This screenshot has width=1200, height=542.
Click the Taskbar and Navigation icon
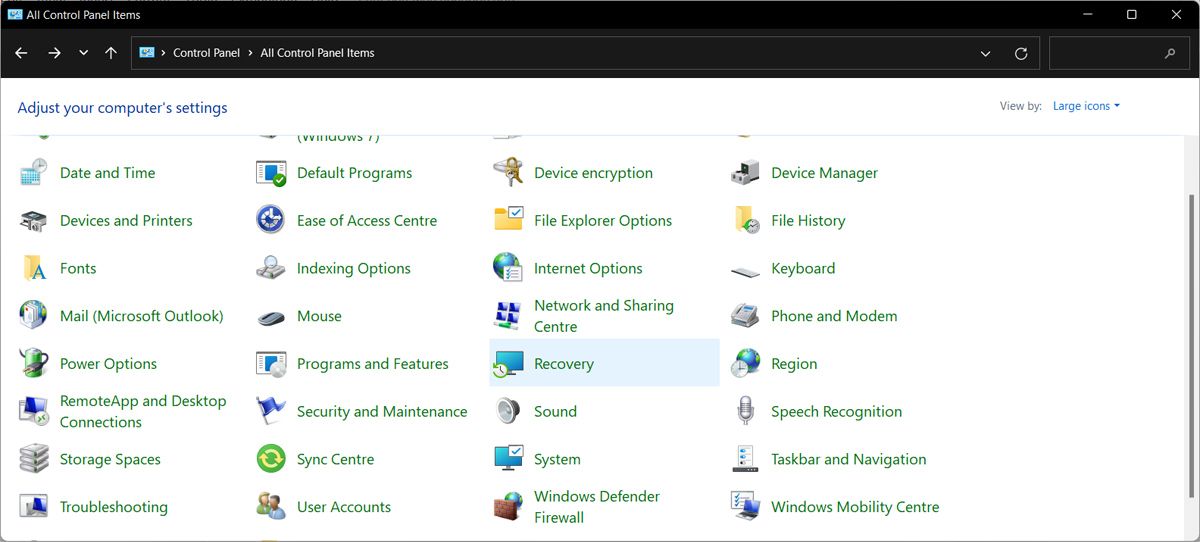(745, 460)
